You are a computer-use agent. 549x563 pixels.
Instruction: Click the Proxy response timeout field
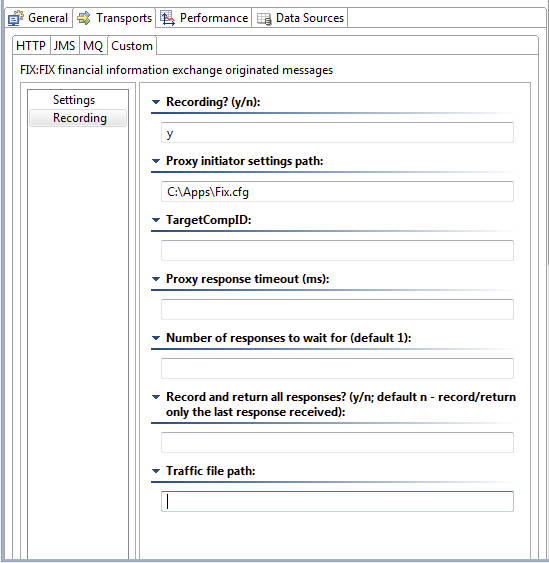pos(337,310)
